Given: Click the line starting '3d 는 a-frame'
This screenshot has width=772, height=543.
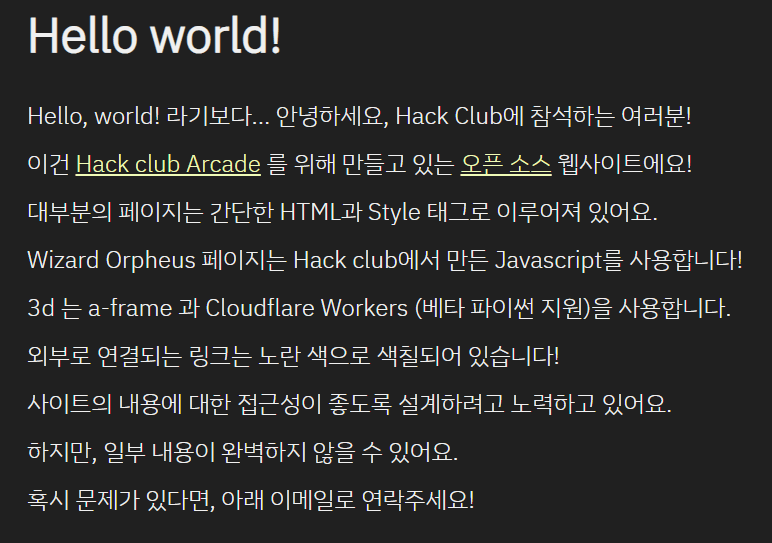Looking at the screenshot, I should click(379, 309).
